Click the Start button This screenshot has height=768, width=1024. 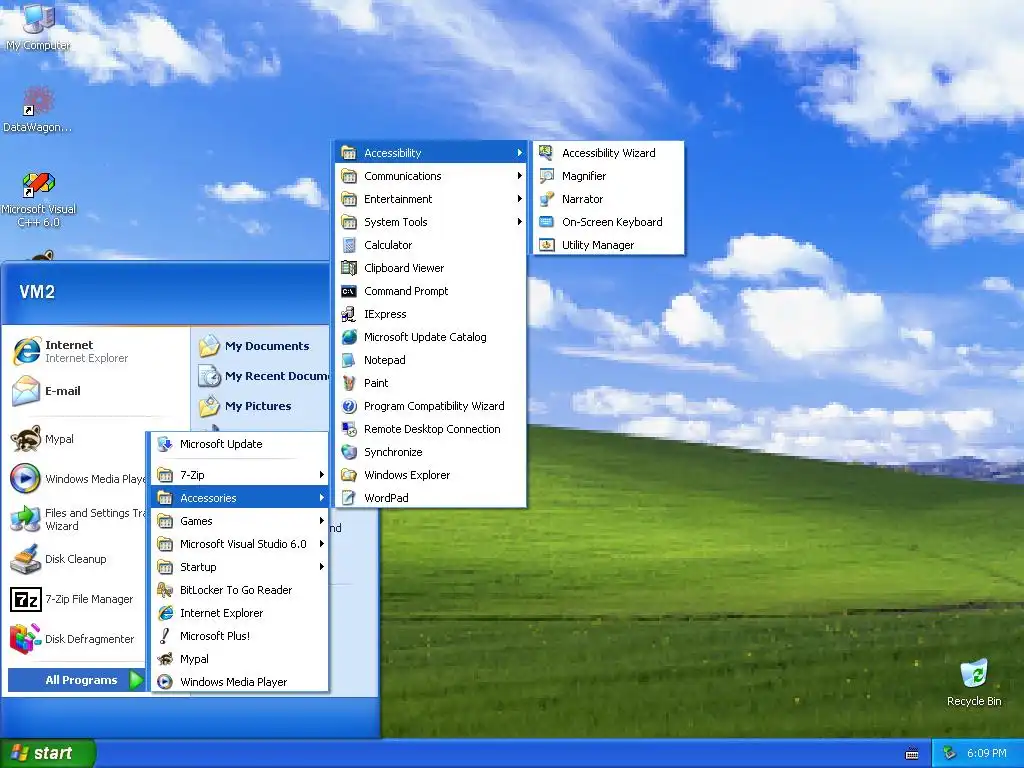coord(48,753)
